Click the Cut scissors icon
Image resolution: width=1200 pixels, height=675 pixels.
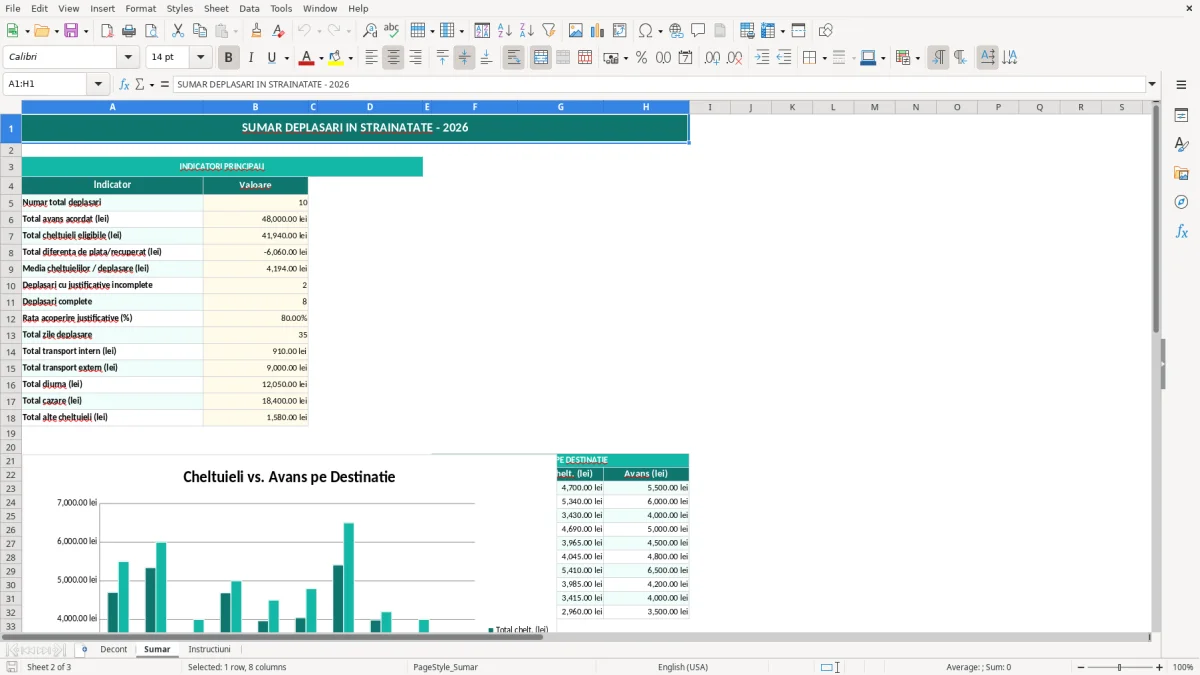[177, 31]
